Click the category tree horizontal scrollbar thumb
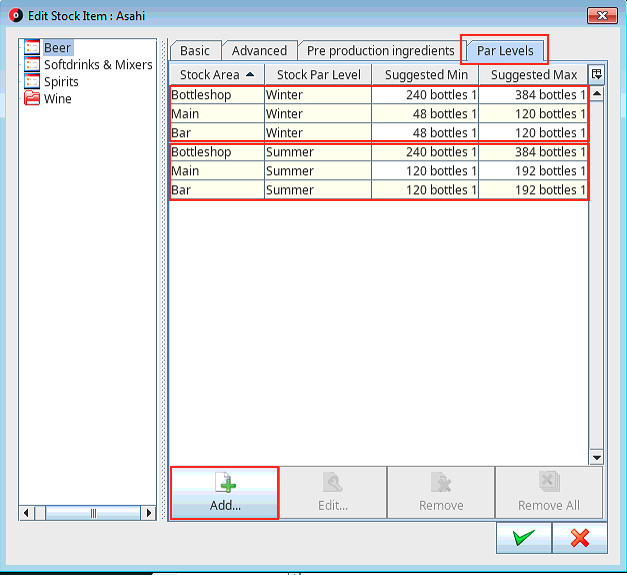The height and width of the screenshot is (575, 627). tap(93, 513)
